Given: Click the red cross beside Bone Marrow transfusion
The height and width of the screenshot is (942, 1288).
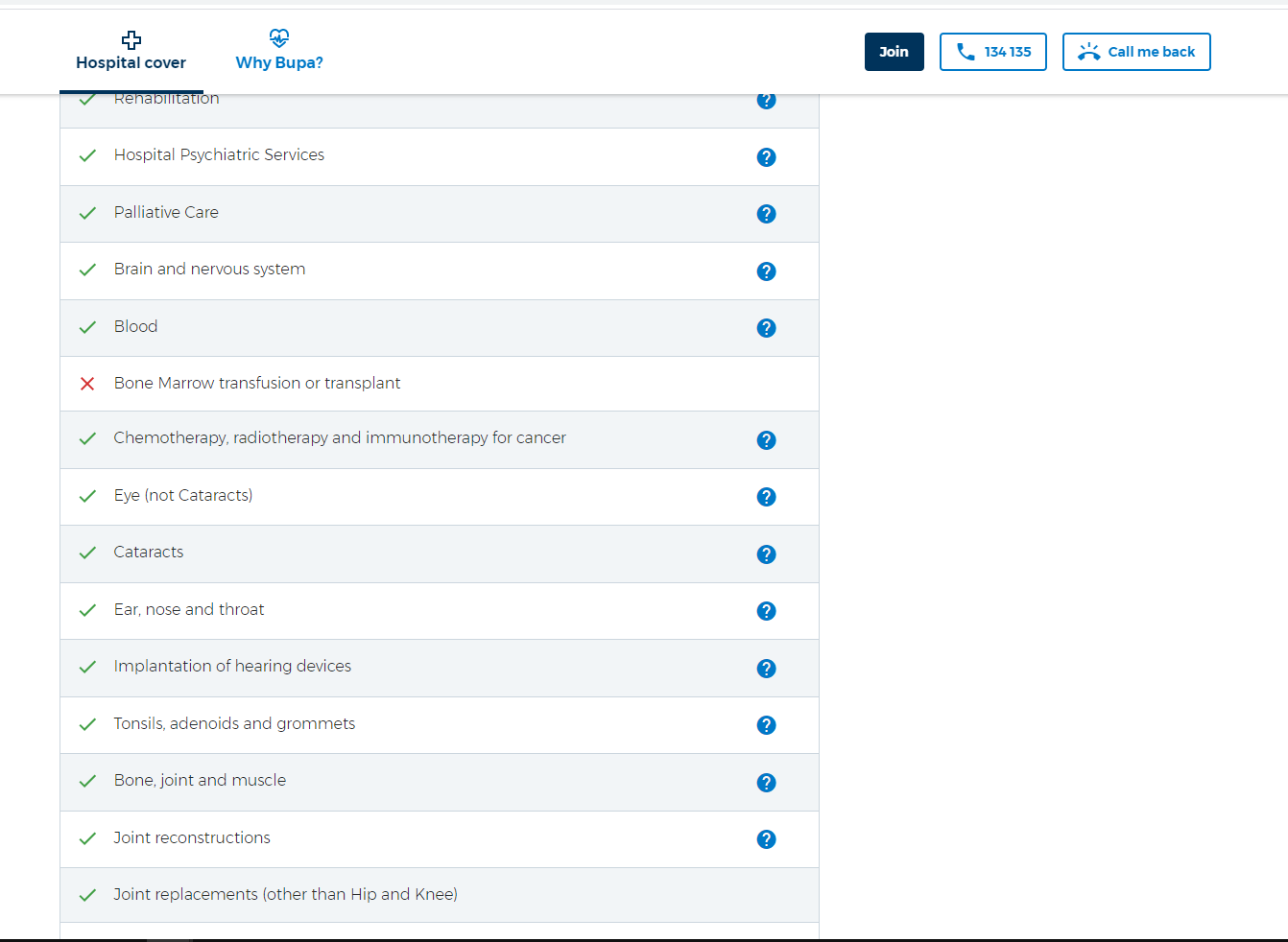Looking at the screenshot, I should pyautogui.click(x=87, y=384).
